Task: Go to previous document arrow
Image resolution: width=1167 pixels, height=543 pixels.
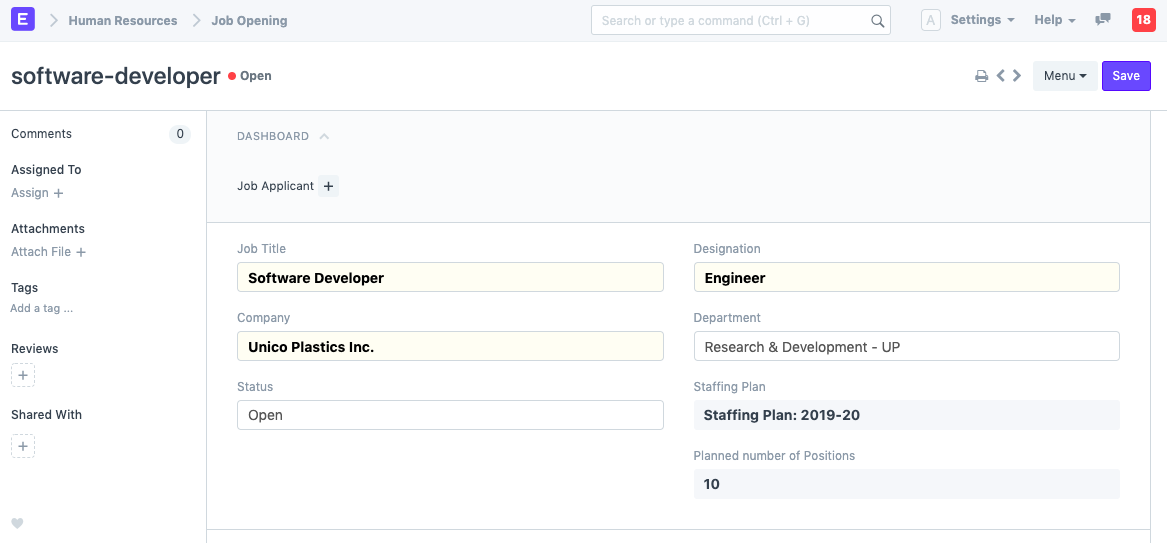Action: pyautogui.click(x=1000, y=76)
